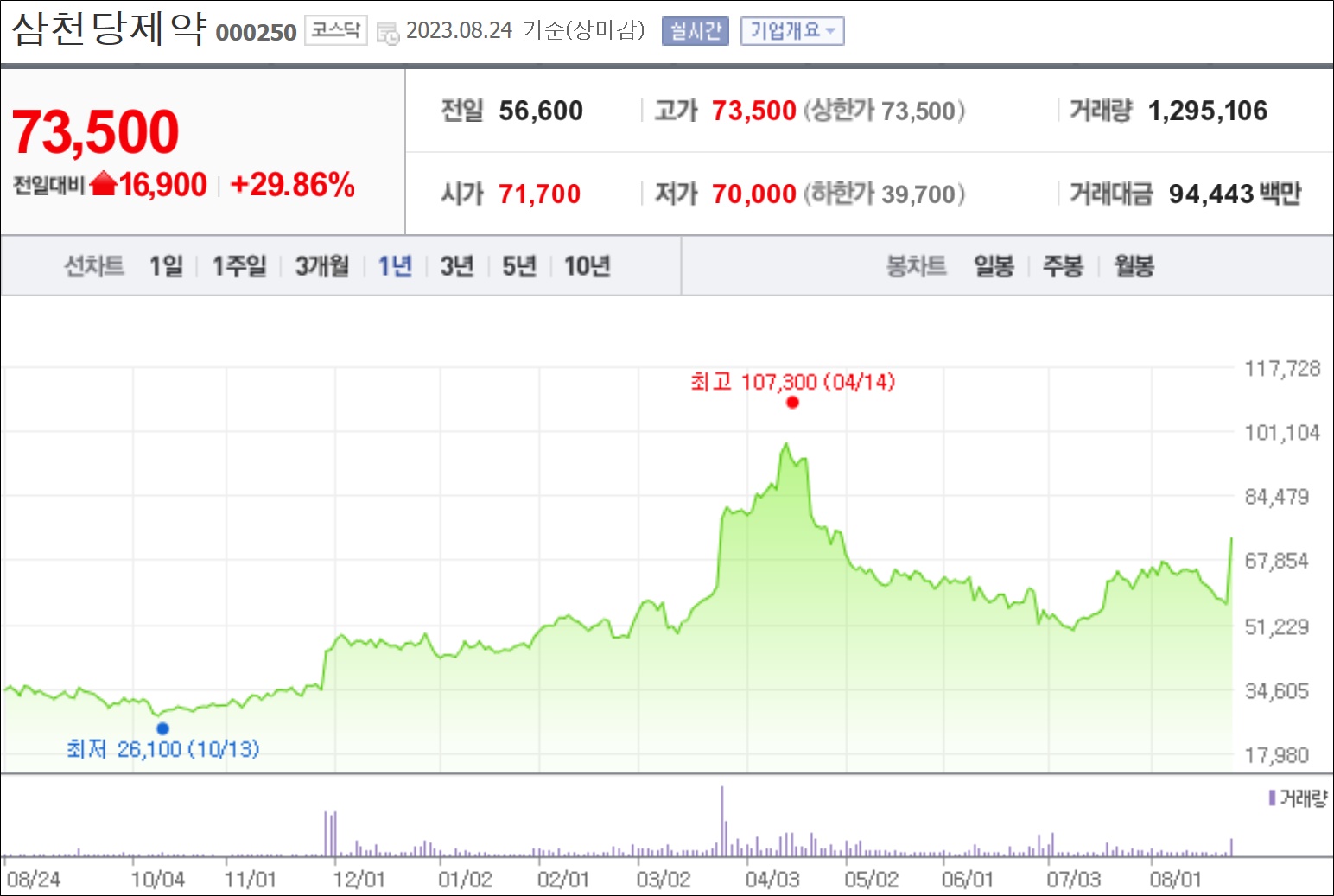Click the tallest volume bar in late March
The height and width of the screenshot is (896, 1334).
(722, 821)
